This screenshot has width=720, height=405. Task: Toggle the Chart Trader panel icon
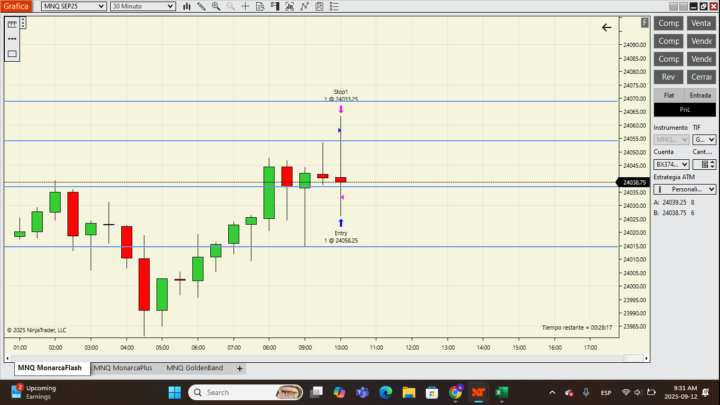[x=275, y=6]
